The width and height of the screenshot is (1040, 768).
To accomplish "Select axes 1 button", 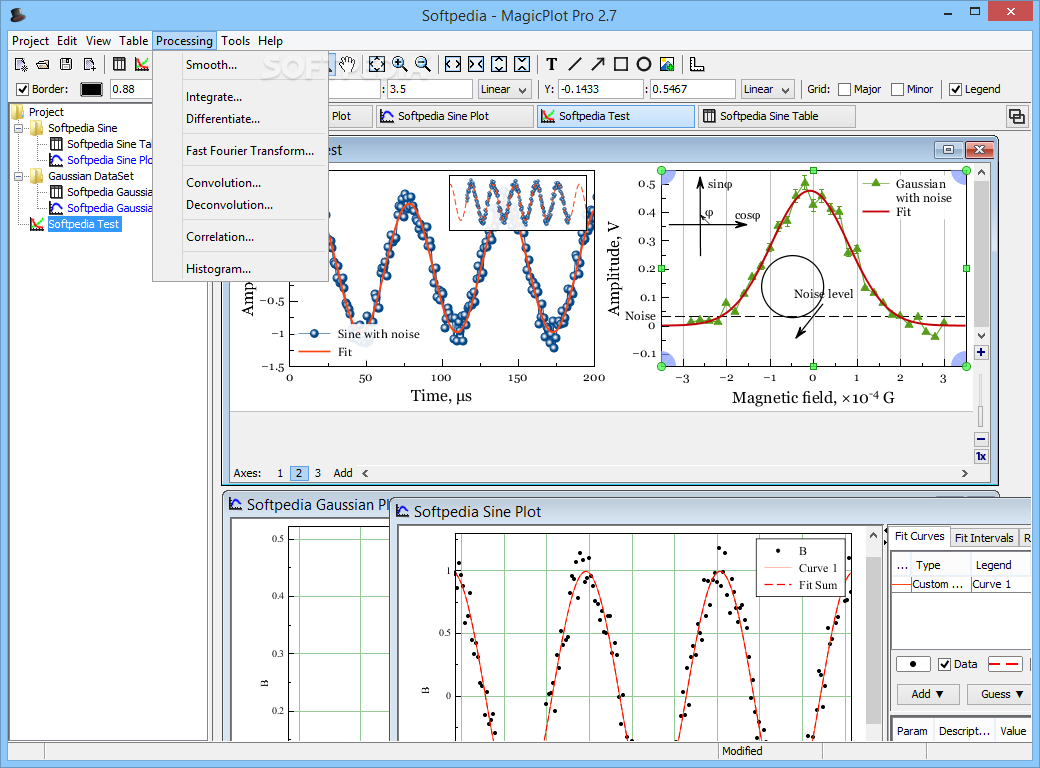I will [280, 473].
